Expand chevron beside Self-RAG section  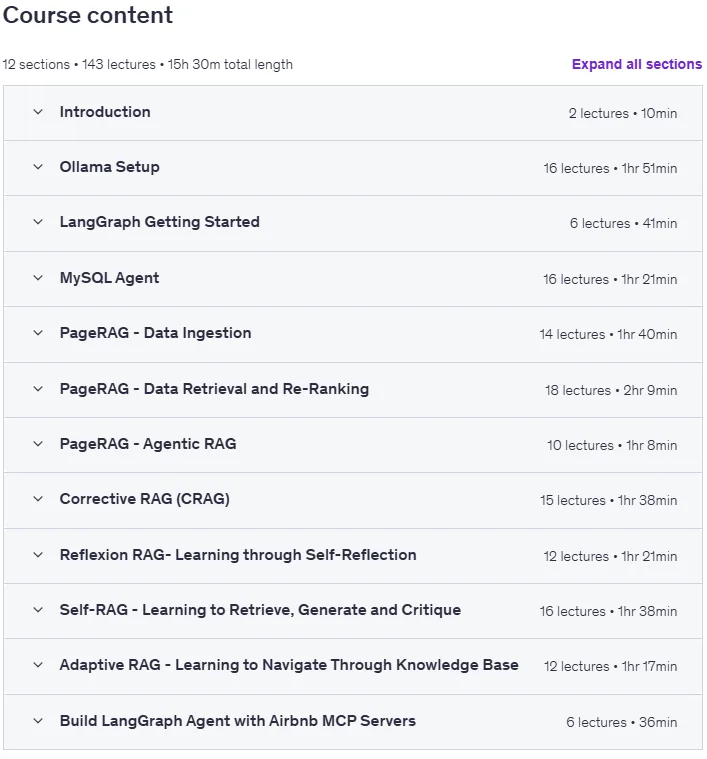click(x=38, y=610)
